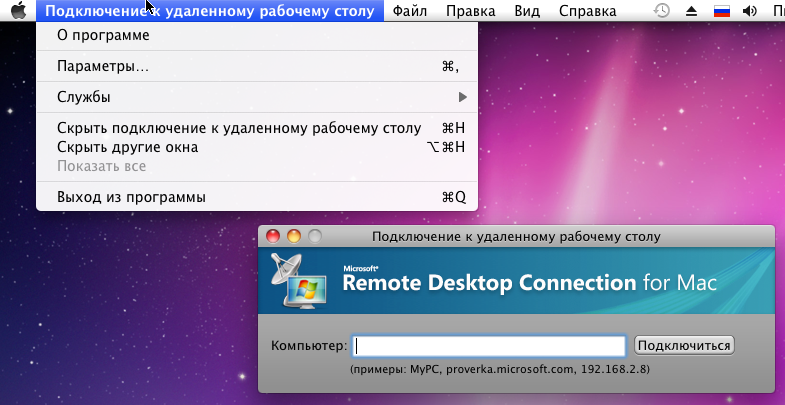Open the Вид menu

coord(527,11)
